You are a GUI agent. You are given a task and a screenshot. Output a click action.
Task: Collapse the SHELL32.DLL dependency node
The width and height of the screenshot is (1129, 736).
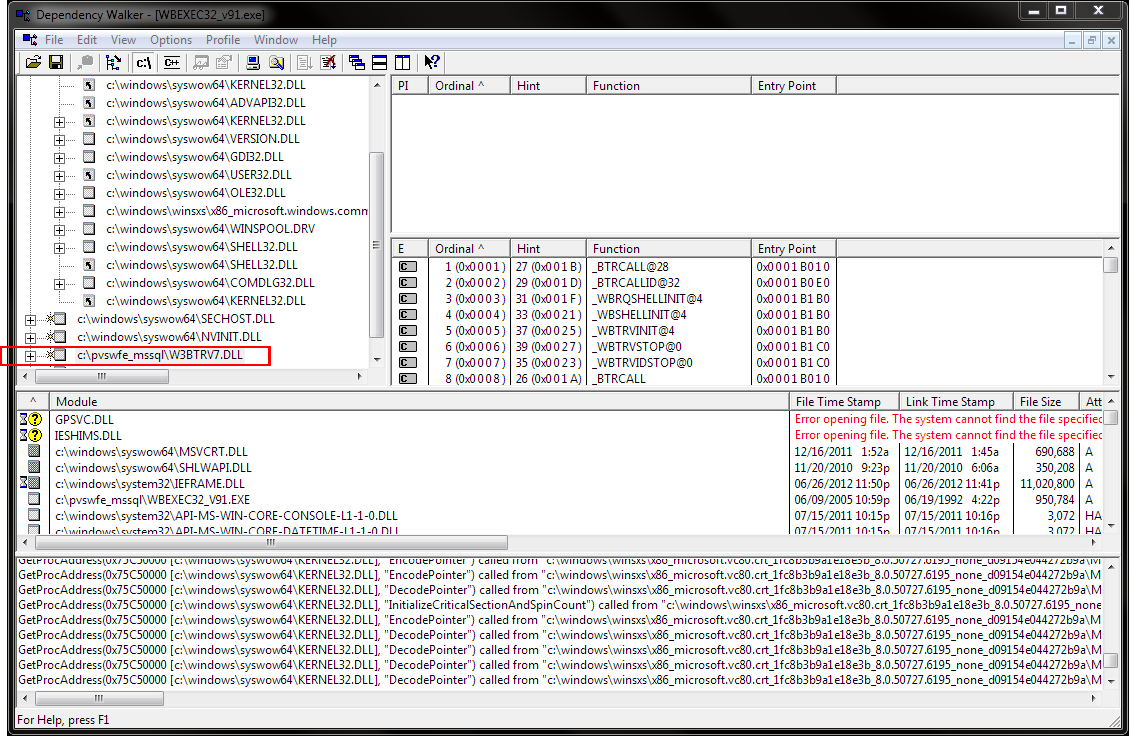[x=58, y=247]
